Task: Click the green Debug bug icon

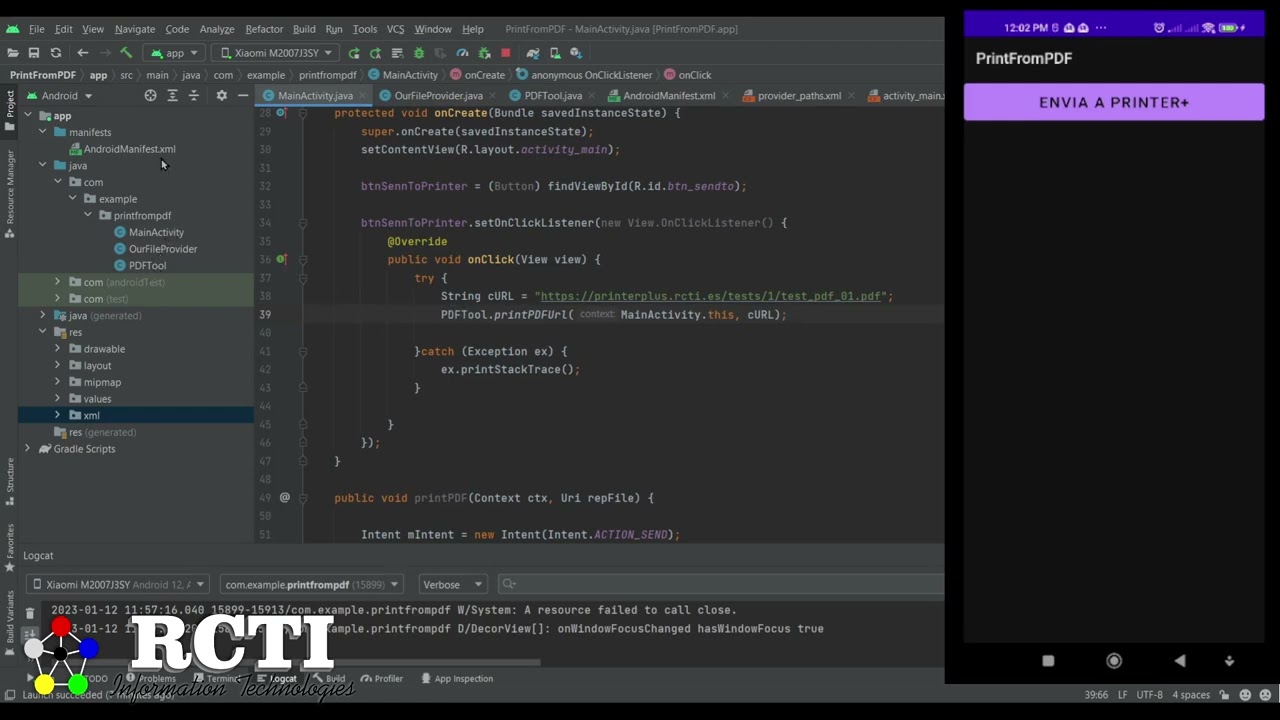Action: point(419,53)
